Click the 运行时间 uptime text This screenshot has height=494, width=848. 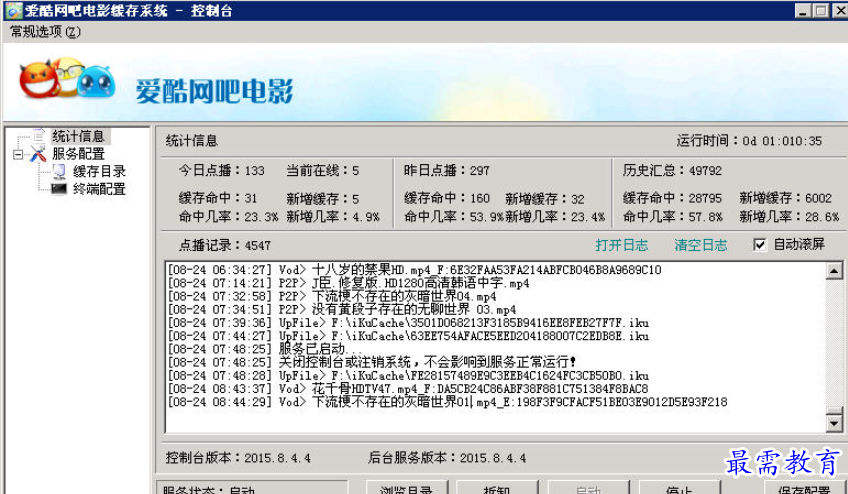tap(749, 141)
